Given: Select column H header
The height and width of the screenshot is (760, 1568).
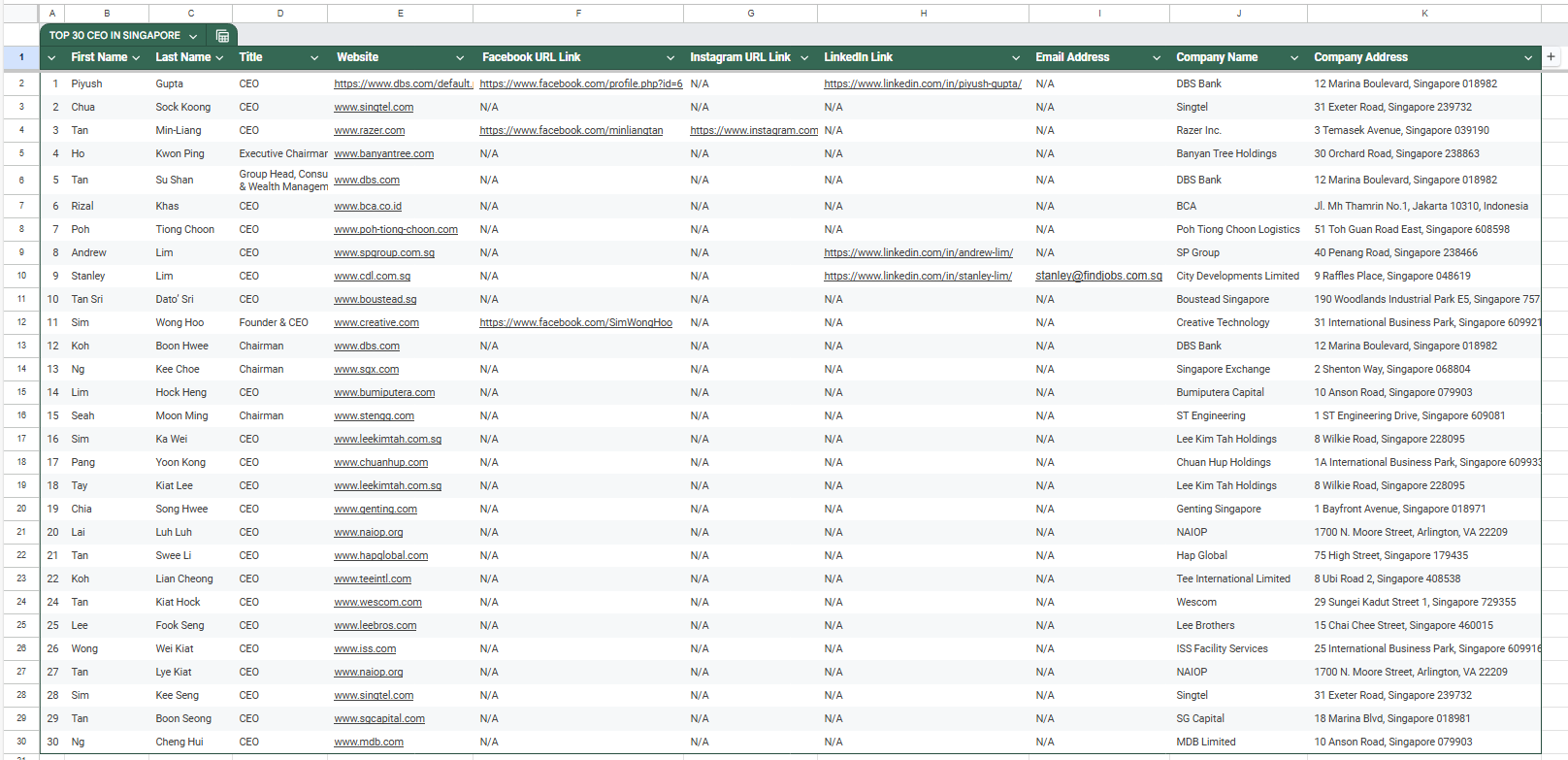Looking at the screenshot, I should (x=923, y=14).
